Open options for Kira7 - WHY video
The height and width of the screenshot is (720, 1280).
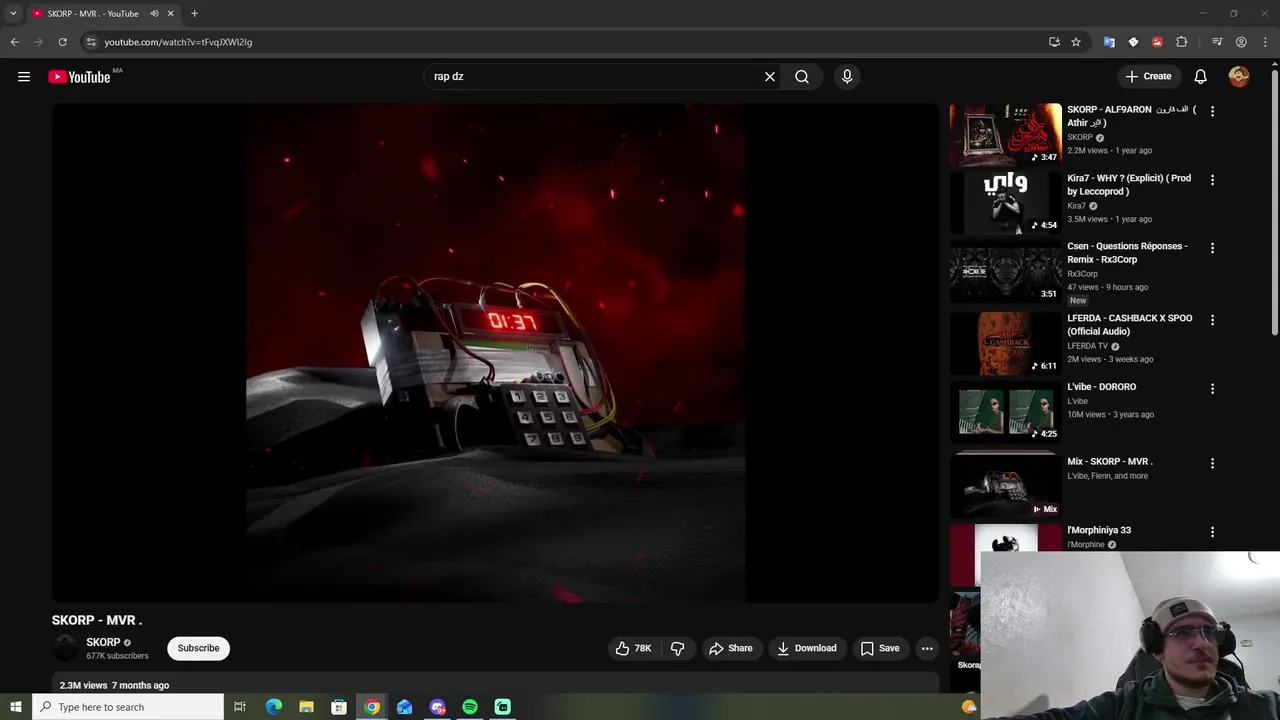1212,180
